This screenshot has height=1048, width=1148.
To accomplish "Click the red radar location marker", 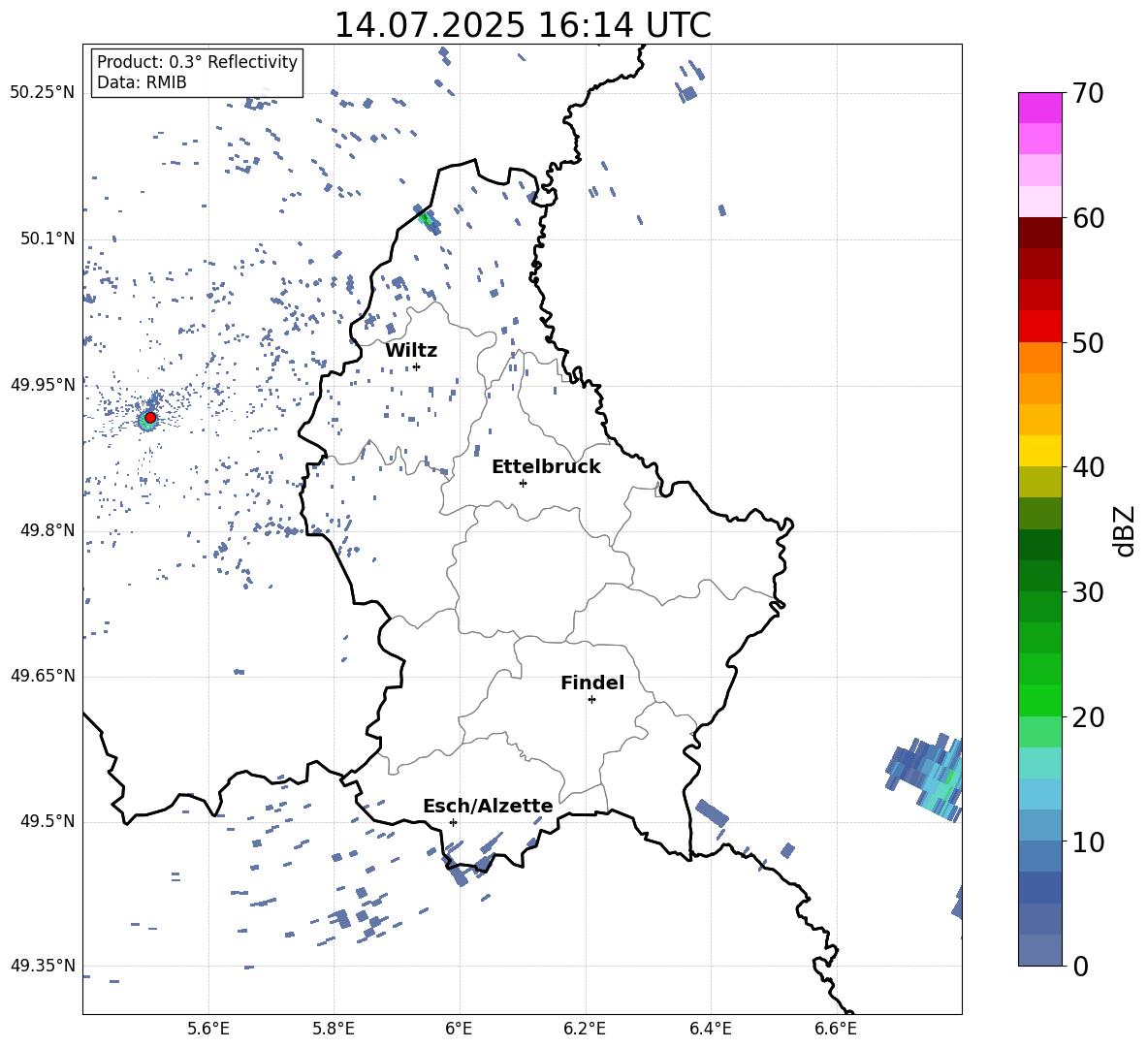I will point(150,418).
